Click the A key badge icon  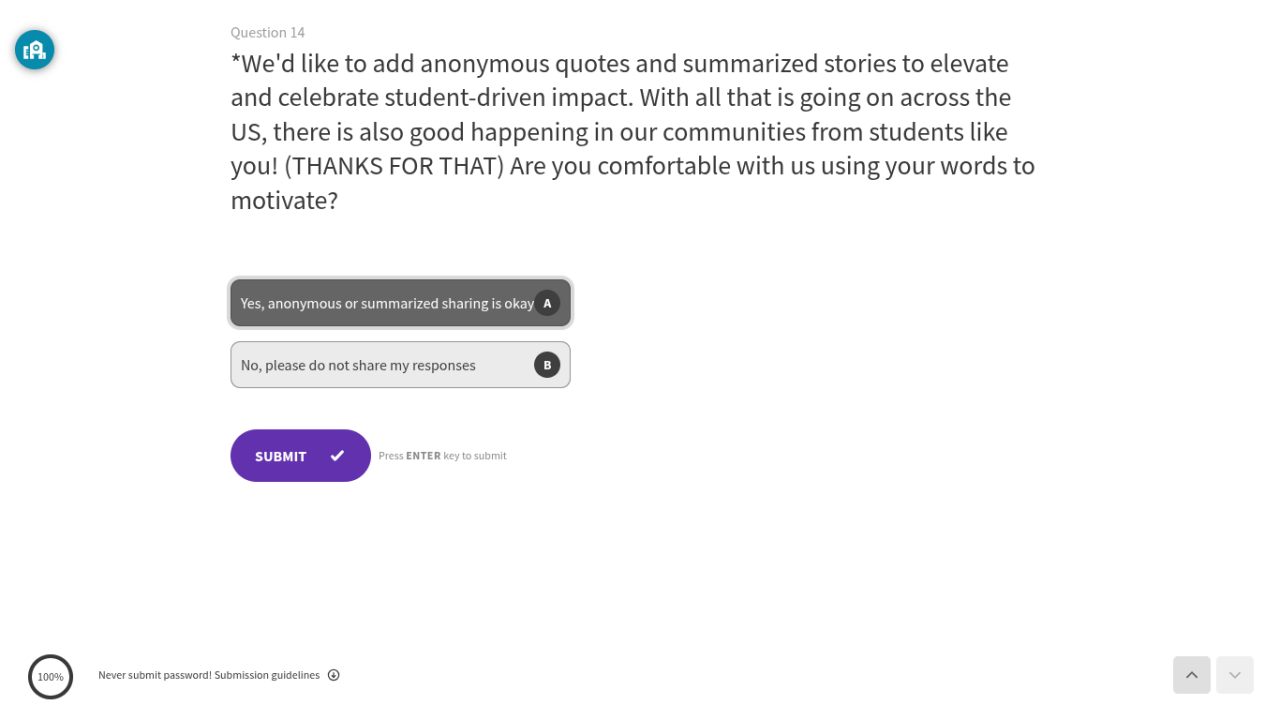pyautogui.click(x=547, y=303)
